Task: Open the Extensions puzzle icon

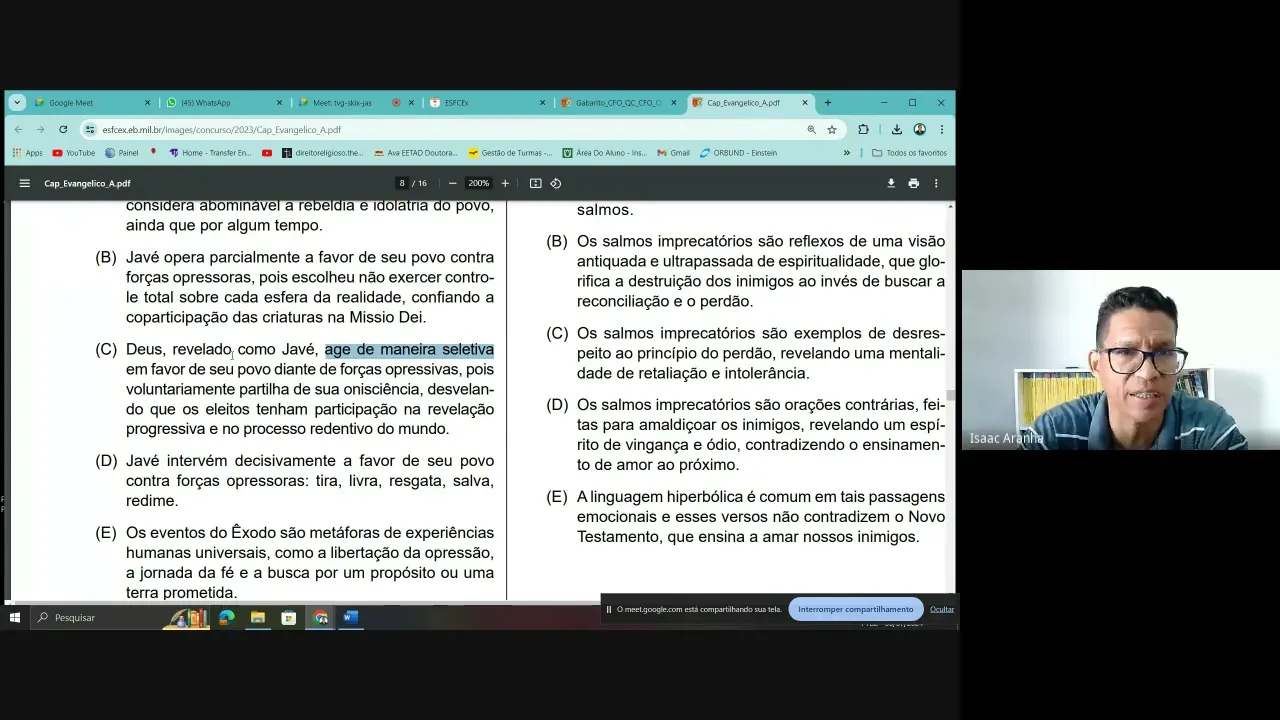Action: coord(863,129)
